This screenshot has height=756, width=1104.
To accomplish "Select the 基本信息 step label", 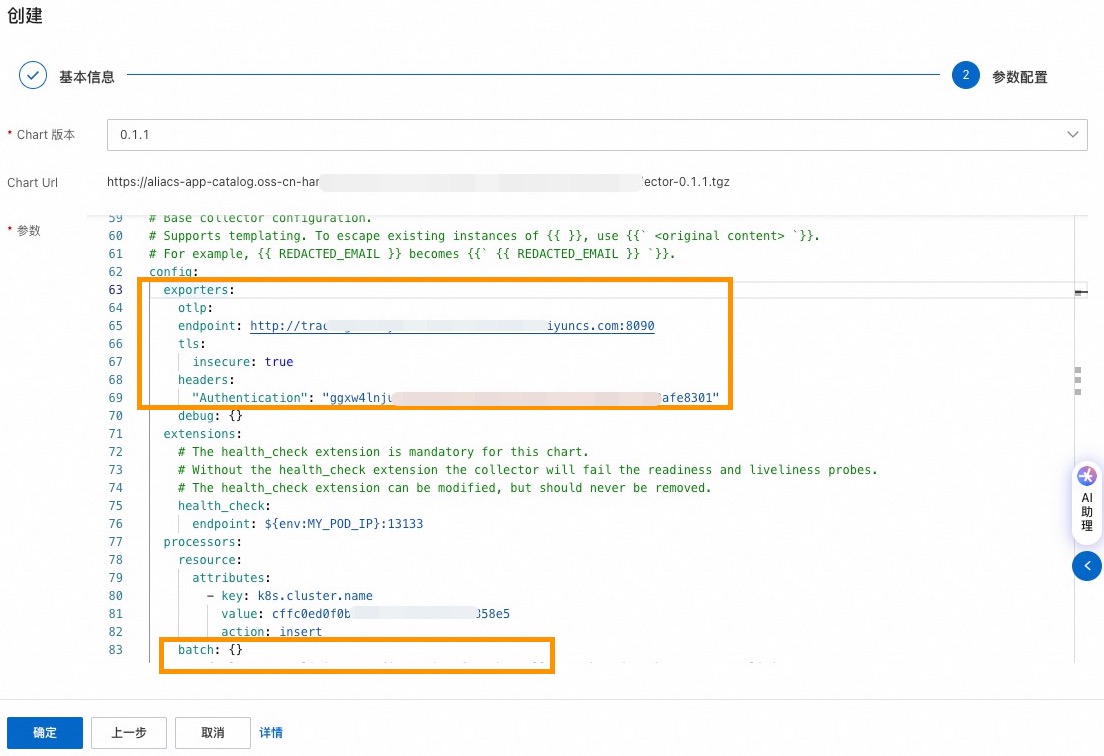I will click(x=87, y=77).
